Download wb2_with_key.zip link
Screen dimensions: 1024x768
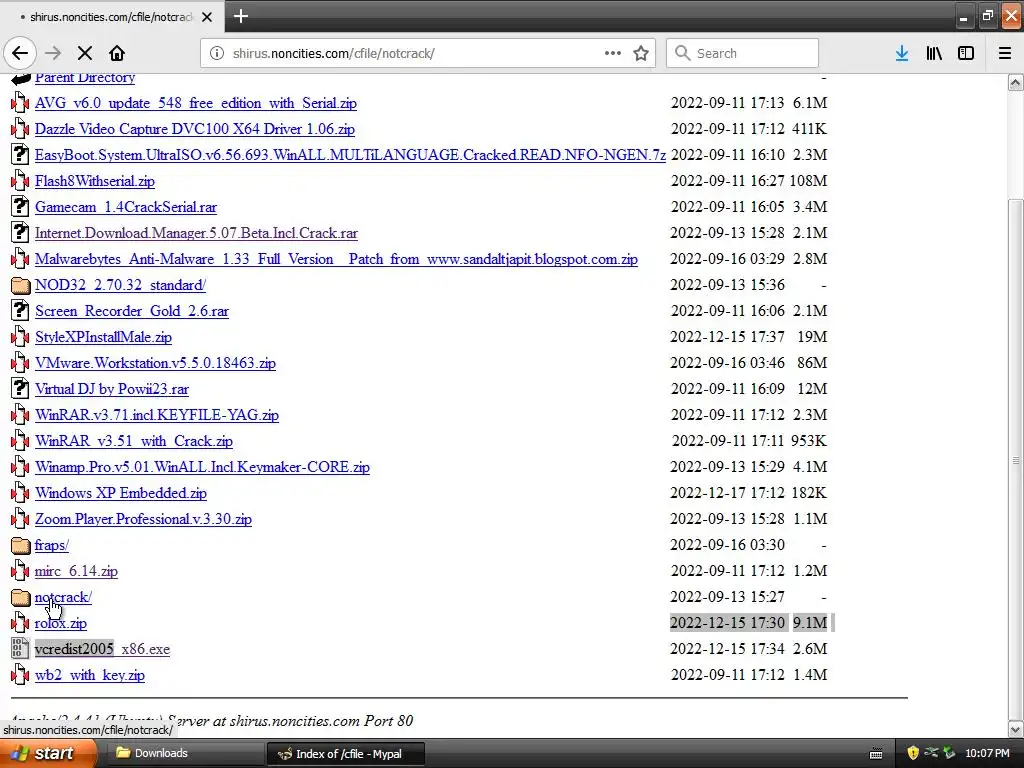coord(90,675)
